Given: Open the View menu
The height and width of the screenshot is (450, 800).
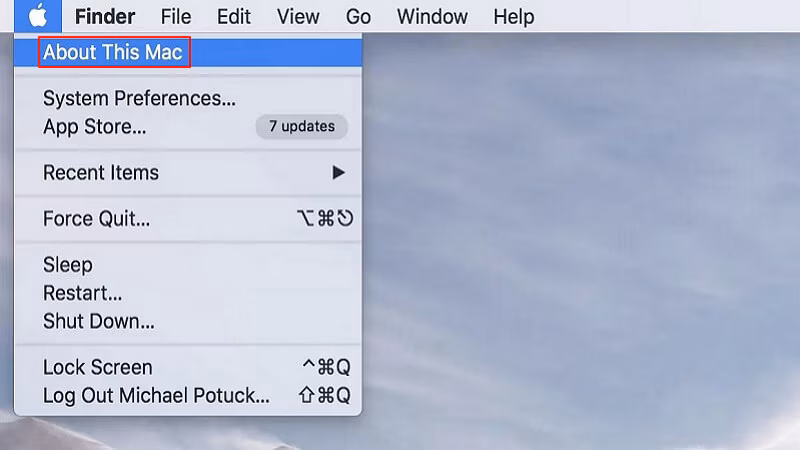Looking at the screenshot, I should pyautogui.click(x=298, y=17).
